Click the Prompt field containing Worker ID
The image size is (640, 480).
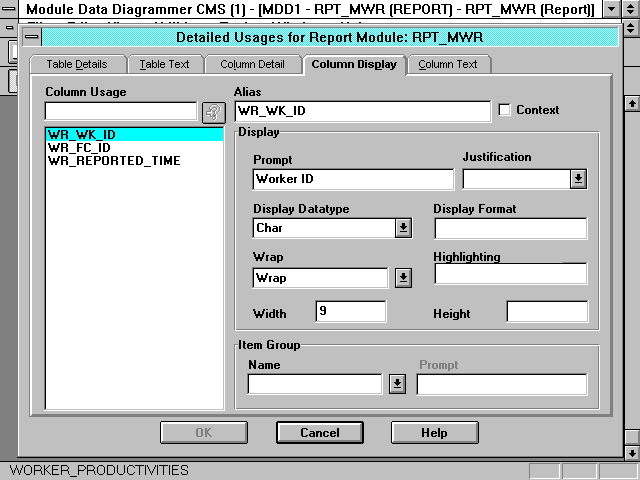pos(352,179)
